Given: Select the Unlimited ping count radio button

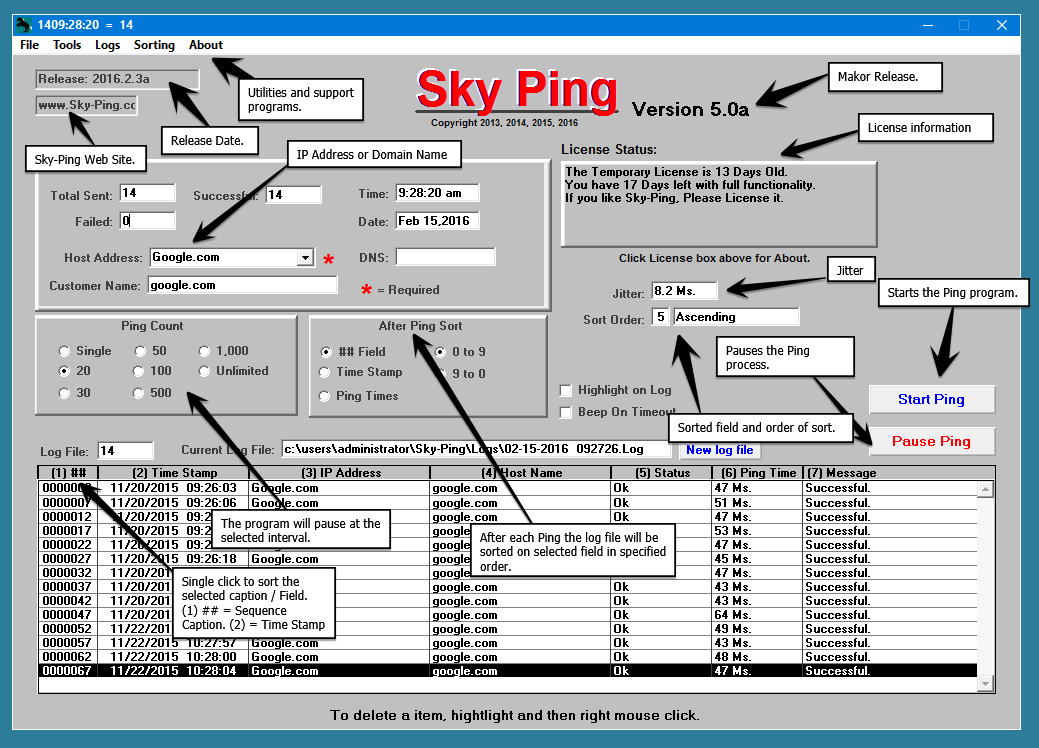Looking at the screenshot, I should tap(204, 371).
